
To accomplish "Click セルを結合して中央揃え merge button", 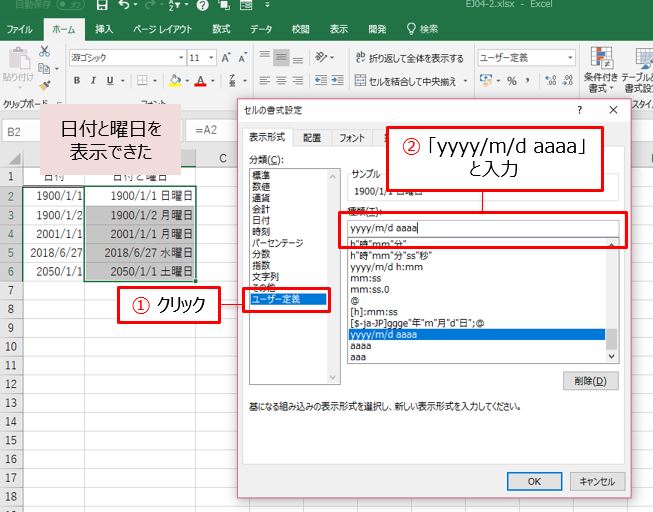I will (x=405, y=81).
